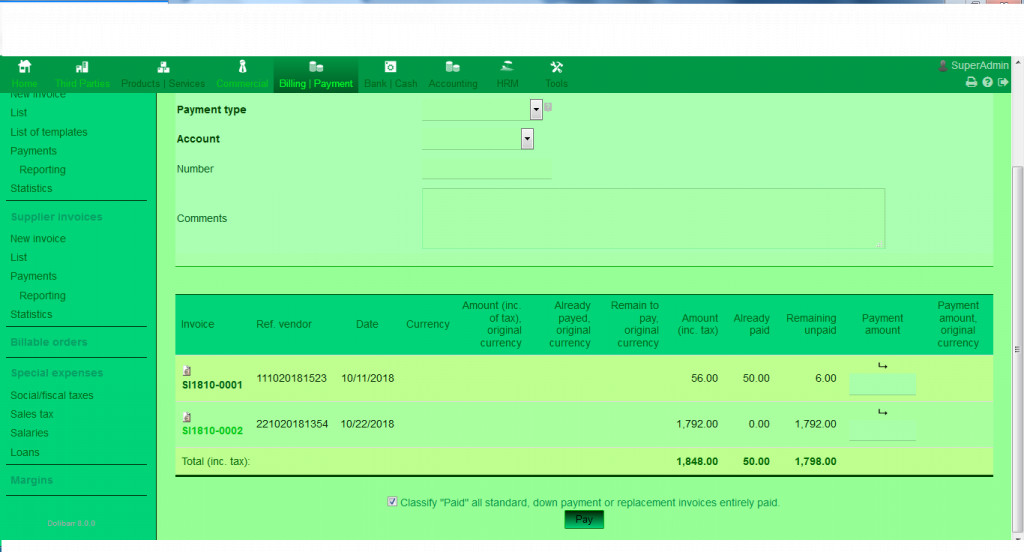Open the HRM module icon
This screenshot has width=1024, height=552.
pyautogui.click(x=508, y=67)
